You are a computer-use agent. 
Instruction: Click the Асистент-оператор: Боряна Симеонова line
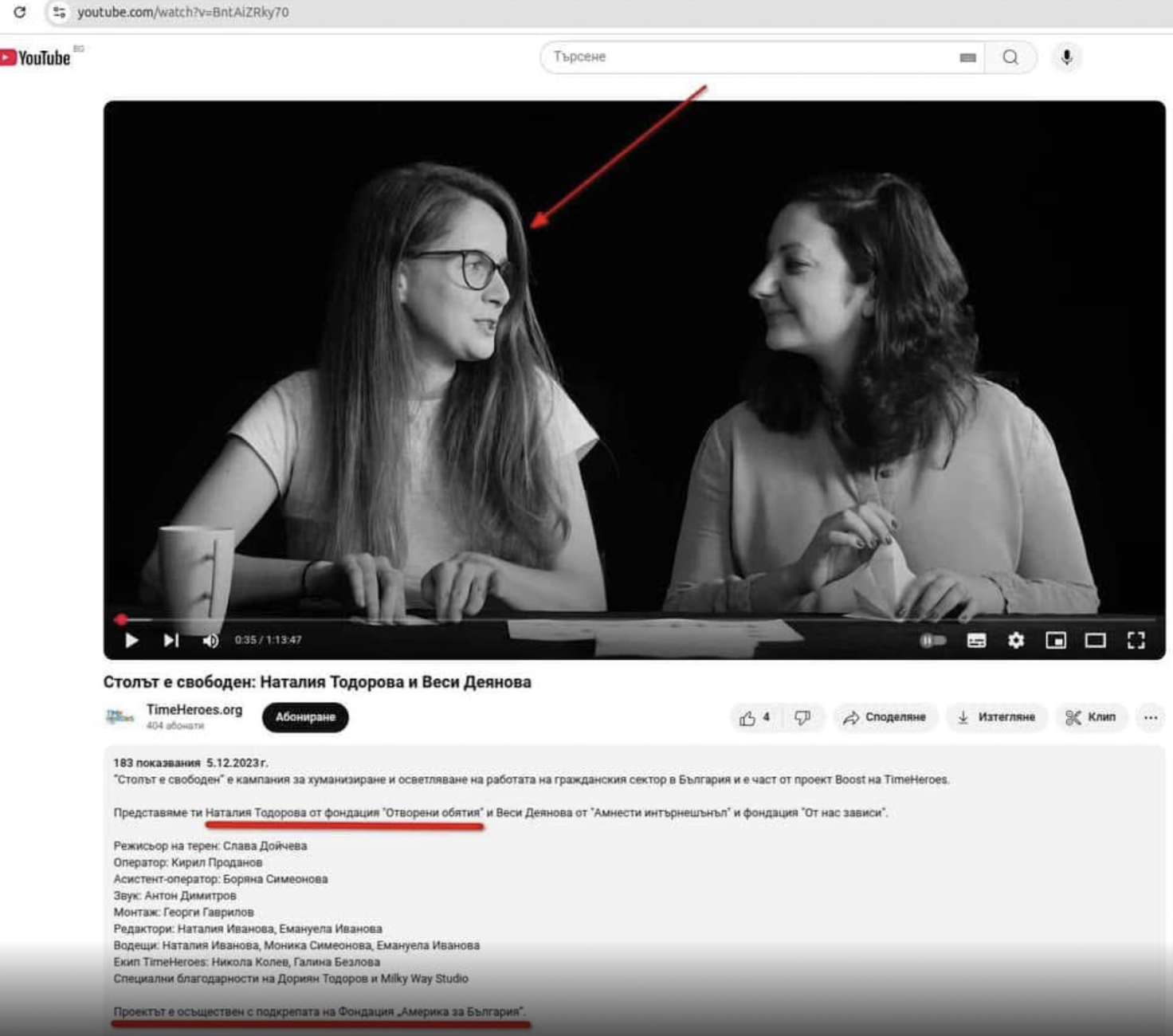pyautogui.click(x=221, y=879)
